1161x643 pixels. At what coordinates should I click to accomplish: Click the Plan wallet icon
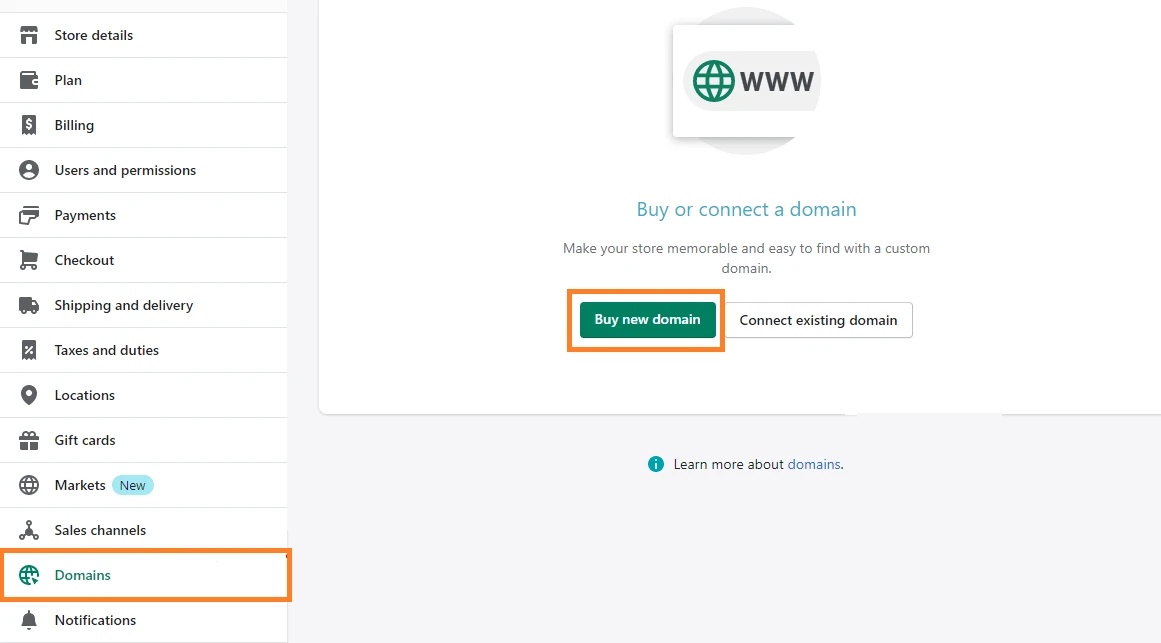tap(29, 80)
